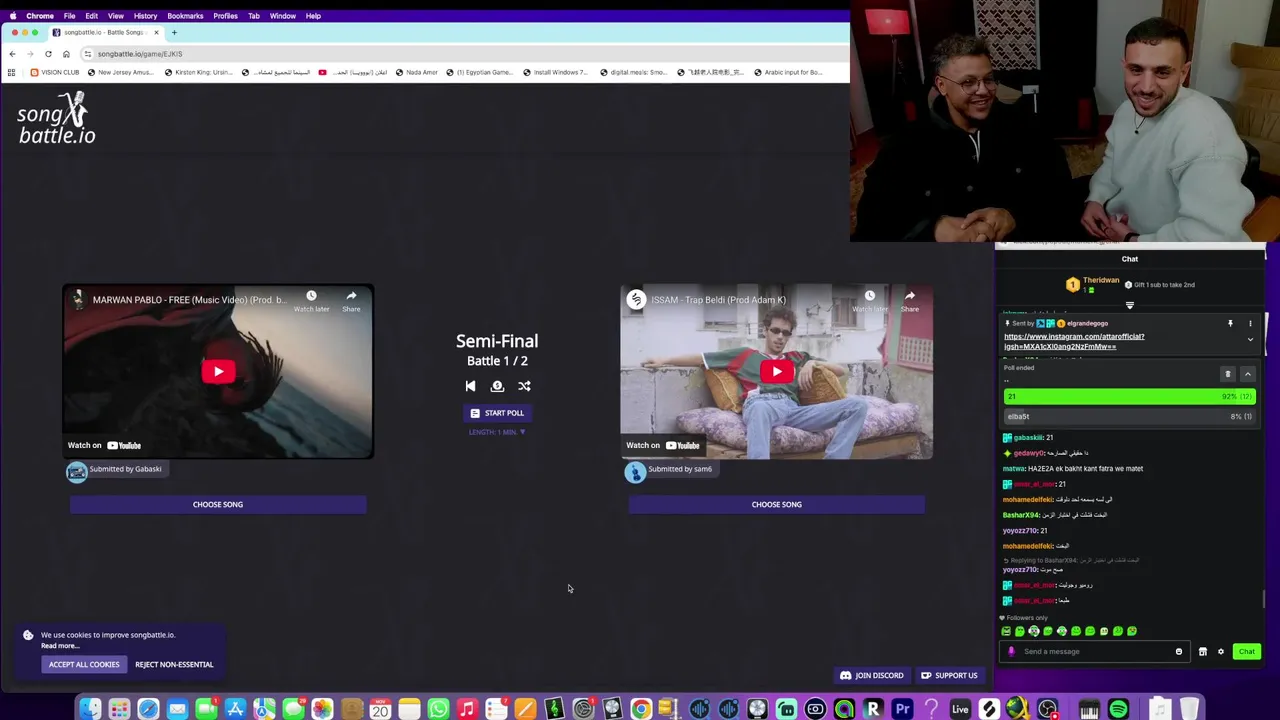Click Watch later on MARWAN PABLO video
This screenshot has width=1280, height=720.
pyautogui.click(x=311, y=301)
